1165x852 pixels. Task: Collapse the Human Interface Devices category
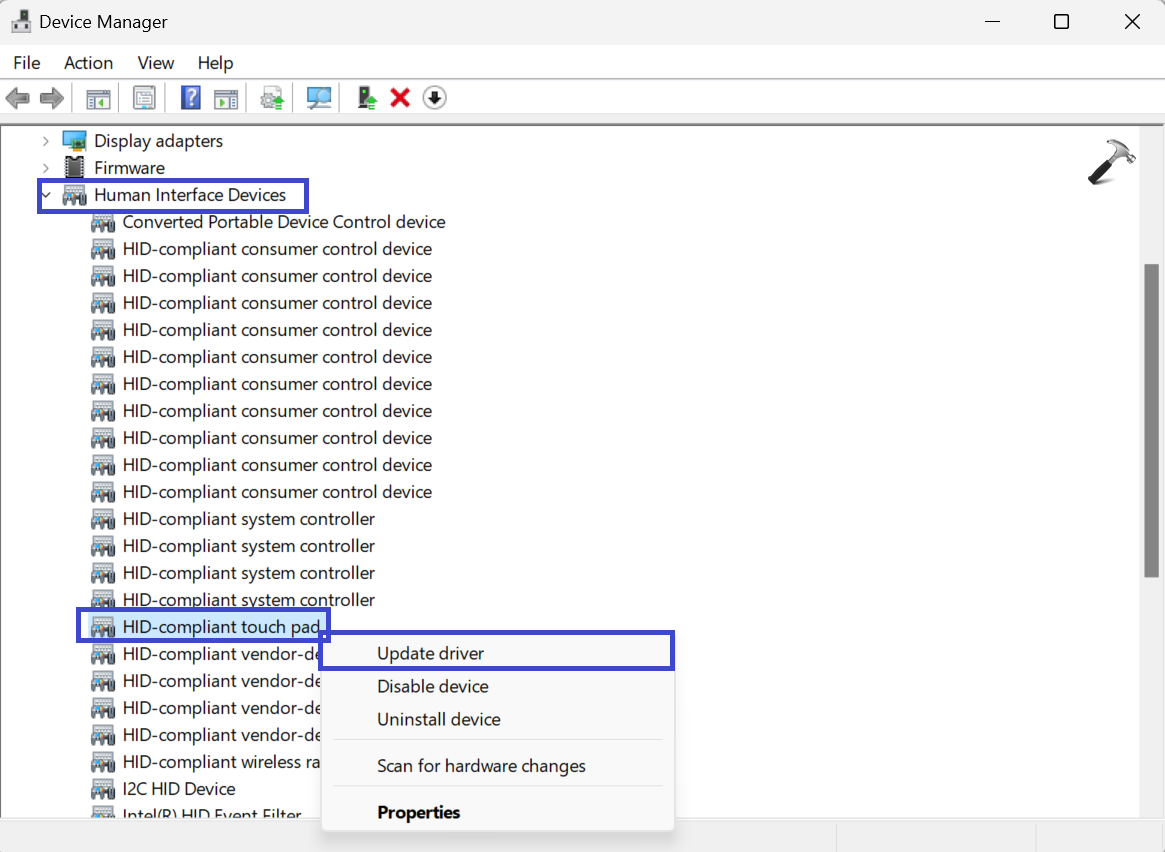point(46,195)
